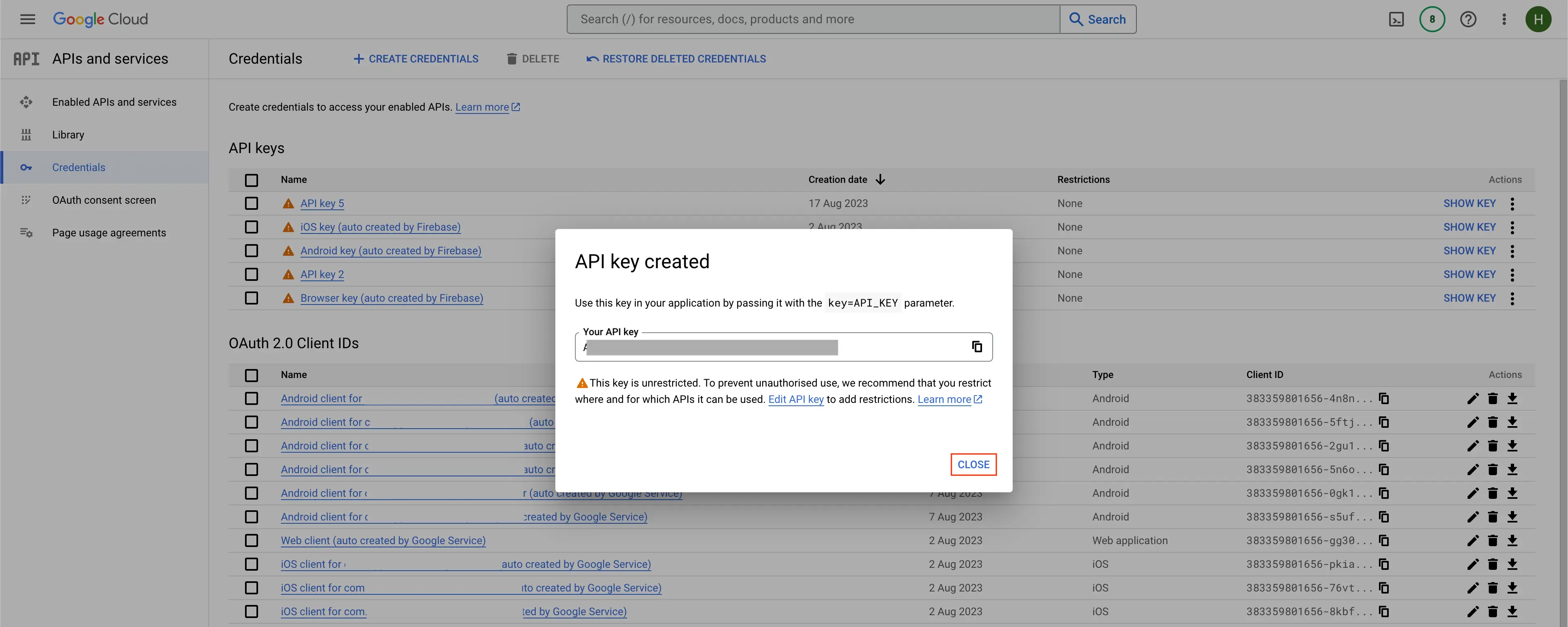Open Enabled APIs and services
Image resolution: width=1568 pixels, height=627 pixels.
coord(105,102)
